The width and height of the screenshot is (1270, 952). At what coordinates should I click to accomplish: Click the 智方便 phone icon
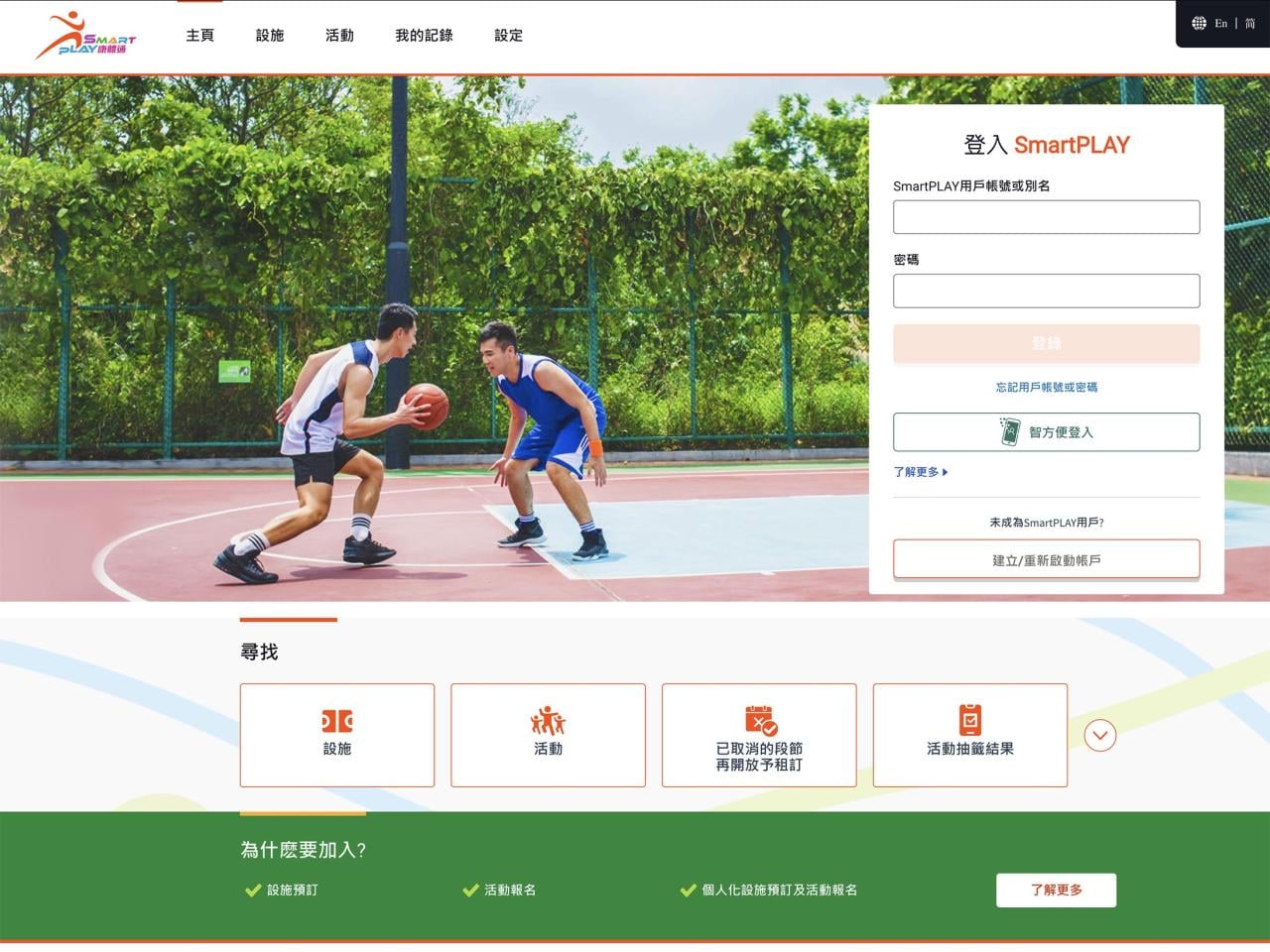coord(1009,432)
